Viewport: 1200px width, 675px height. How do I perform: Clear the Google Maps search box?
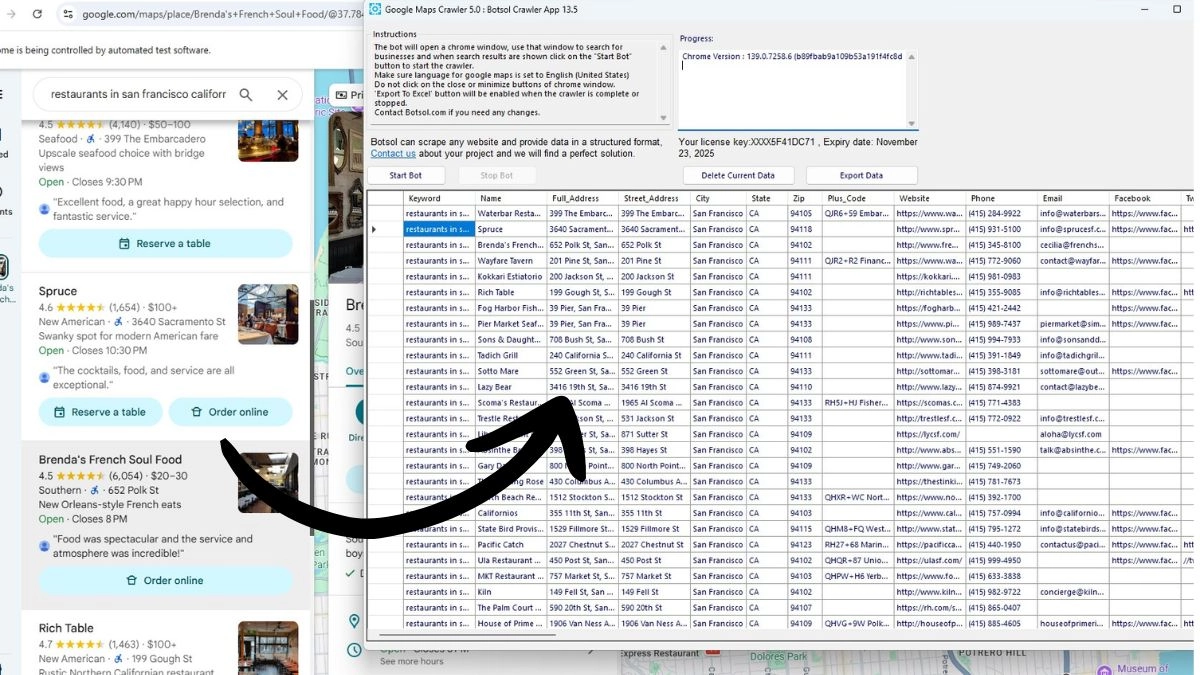[x=282, y=94]
